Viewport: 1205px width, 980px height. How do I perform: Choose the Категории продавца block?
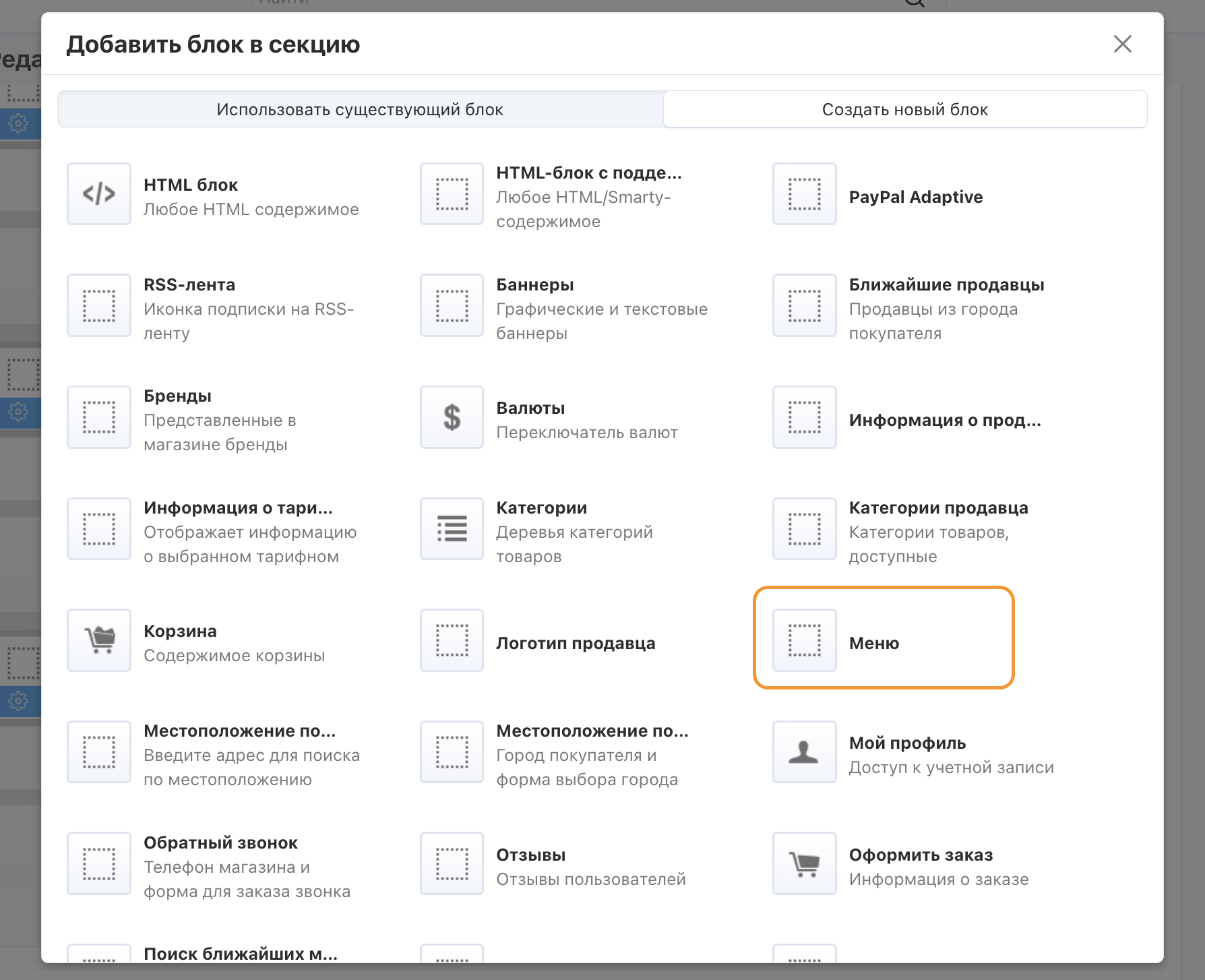937,508
